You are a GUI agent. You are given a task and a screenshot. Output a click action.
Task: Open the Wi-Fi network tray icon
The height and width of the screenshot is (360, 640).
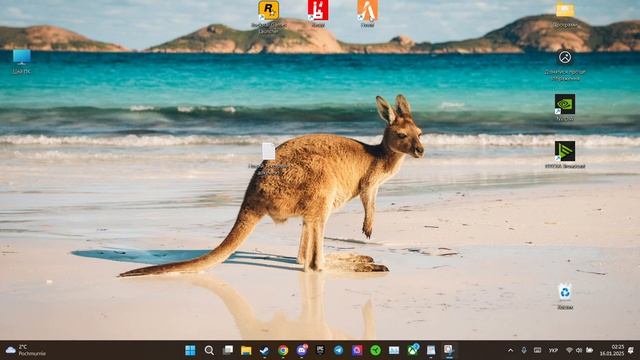tap(569, 350)
